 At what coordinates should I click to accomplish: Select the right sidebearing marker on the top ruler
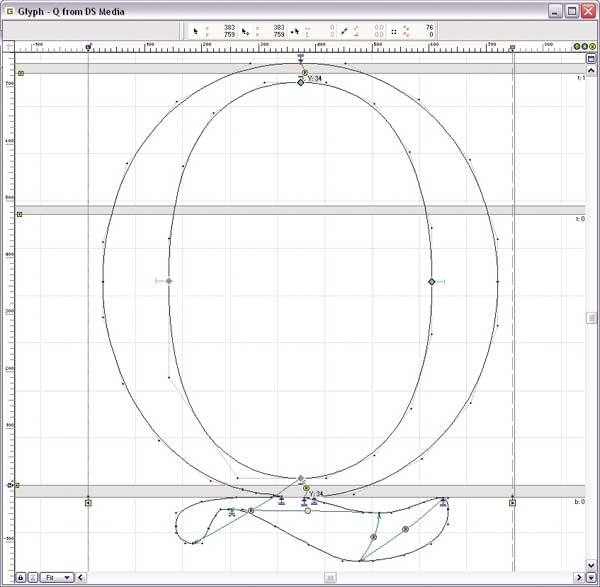point(513,48)
